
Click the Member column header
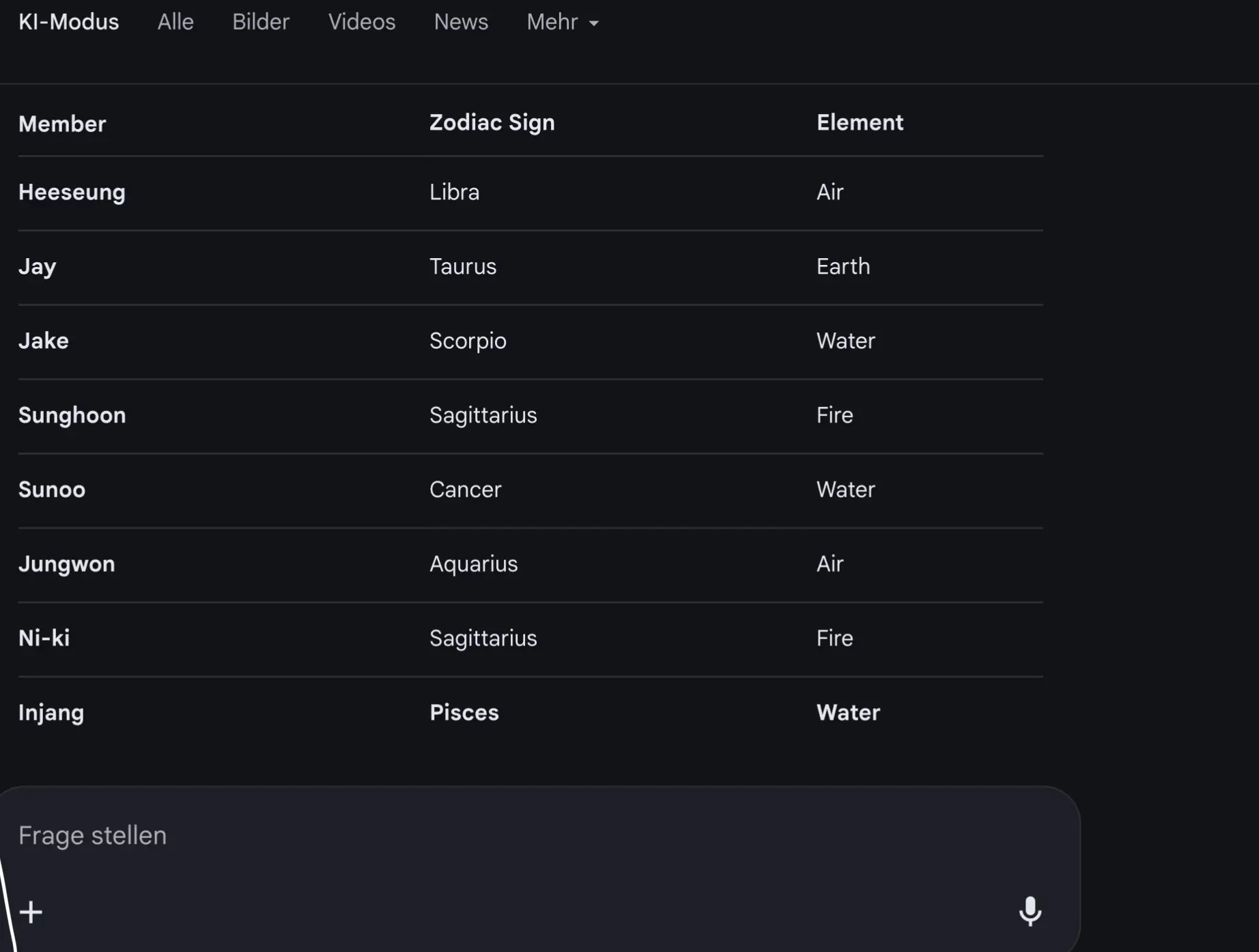coord(62,124)
